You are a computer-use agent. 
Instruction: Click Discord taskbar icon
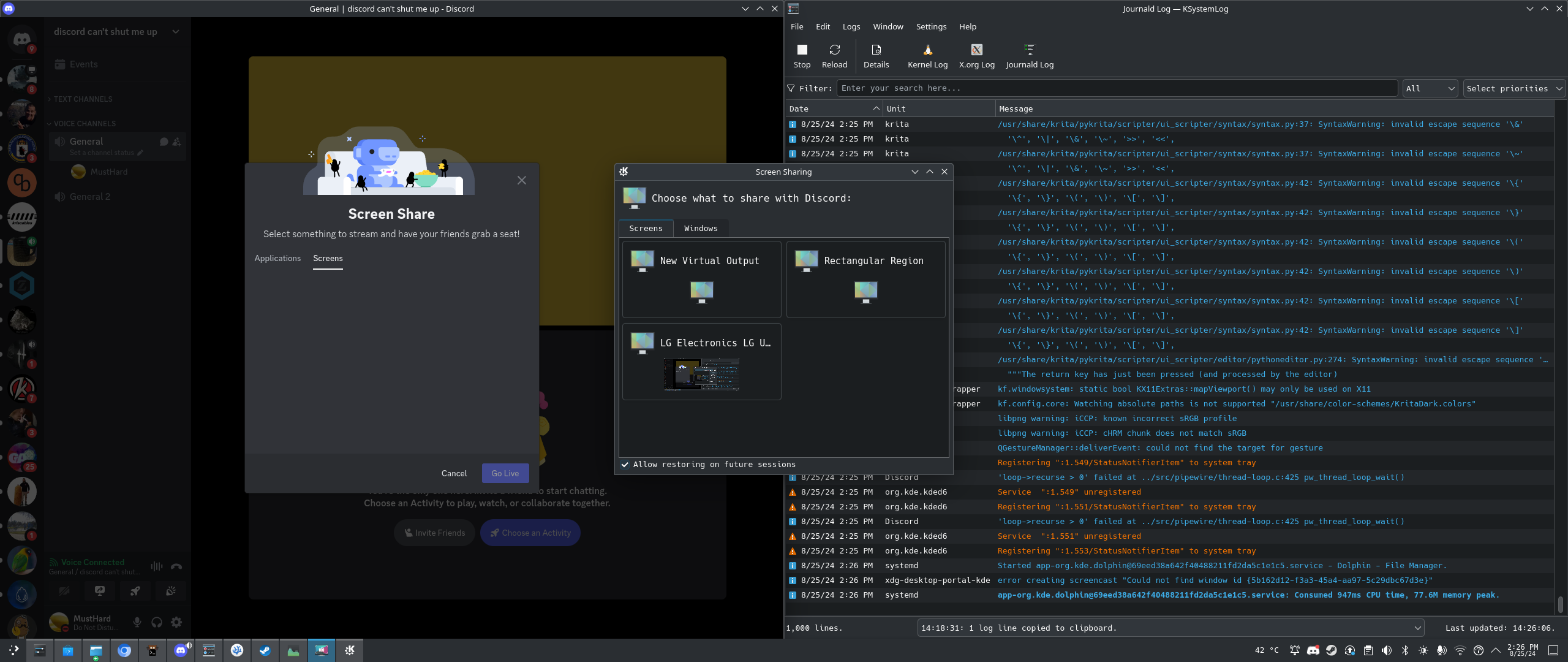click(181, 650)
